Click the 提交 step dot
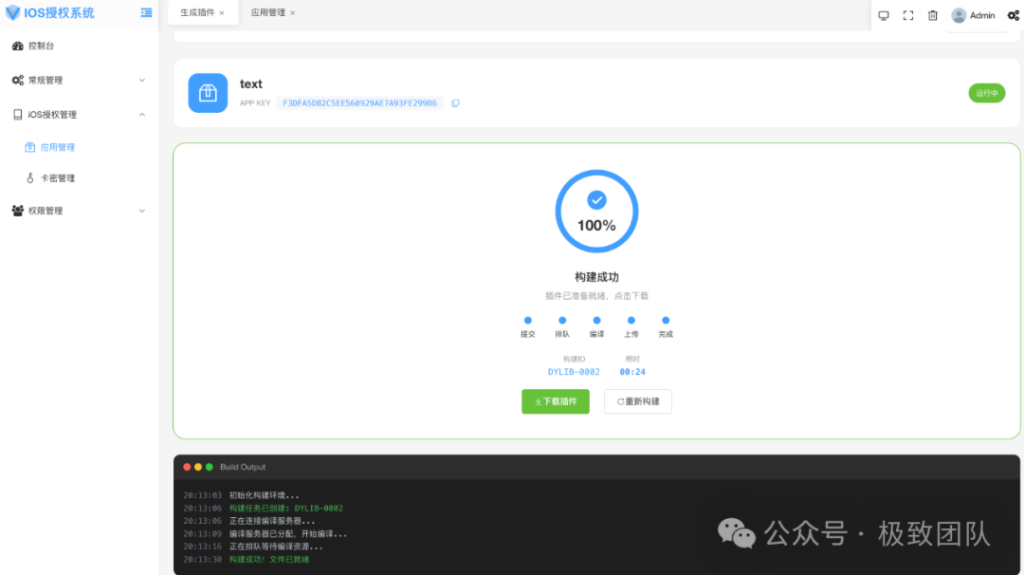The image size is (1024, 575). pyautogui.click(x=528, y=320)
